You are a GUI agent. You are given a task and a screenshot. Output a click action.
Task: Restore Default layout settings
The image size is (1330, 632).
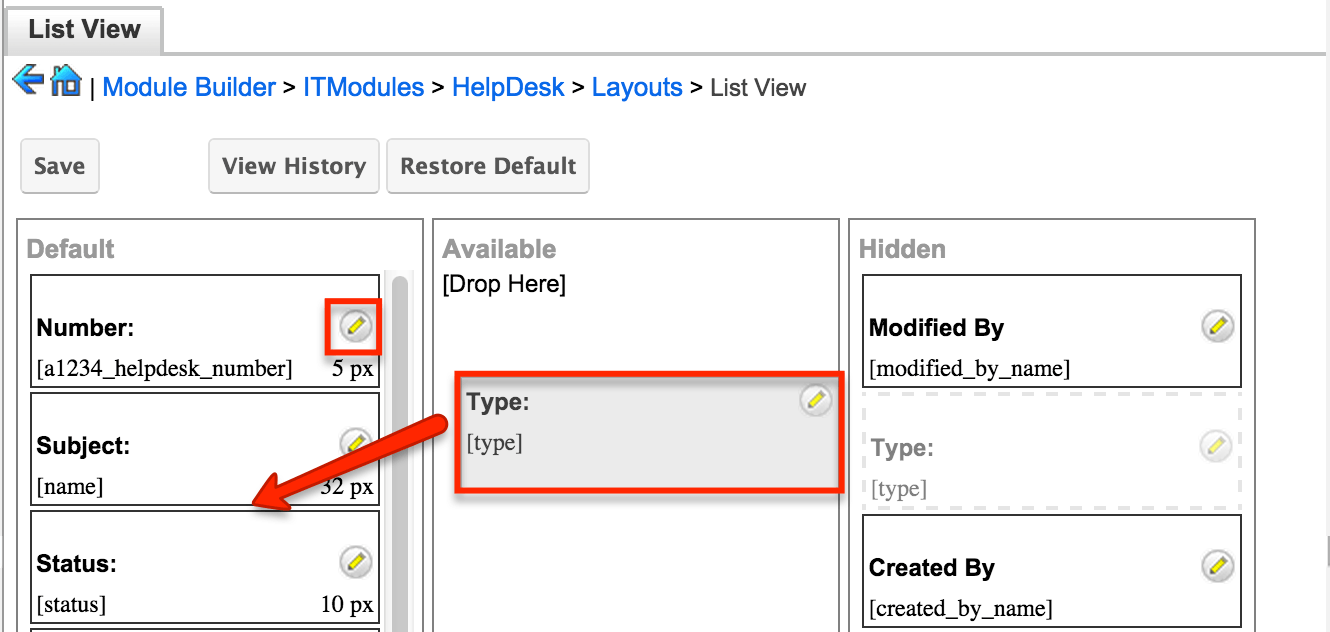click(488, 165)
